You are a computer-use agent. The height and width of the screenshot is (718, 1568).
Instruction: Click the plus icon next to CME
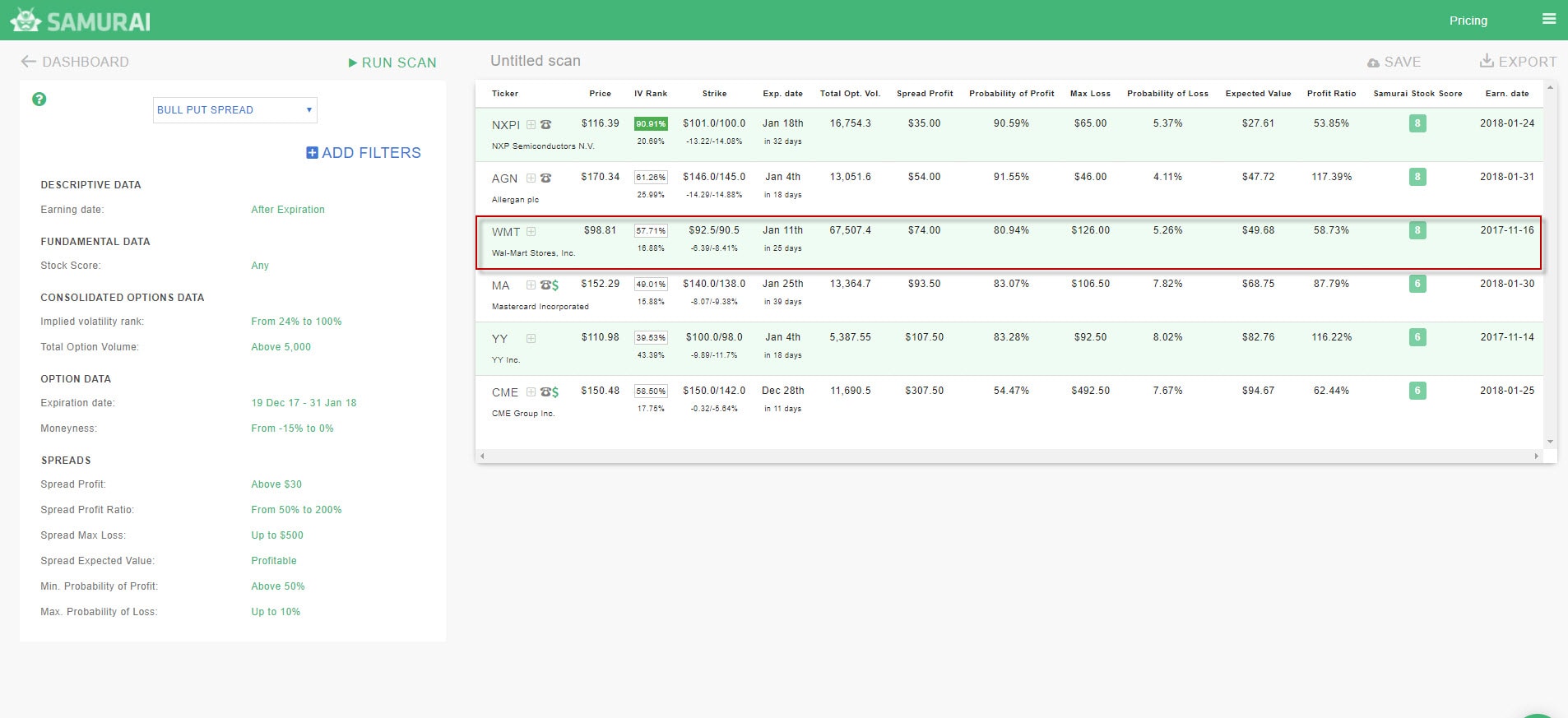click(531, 392)
